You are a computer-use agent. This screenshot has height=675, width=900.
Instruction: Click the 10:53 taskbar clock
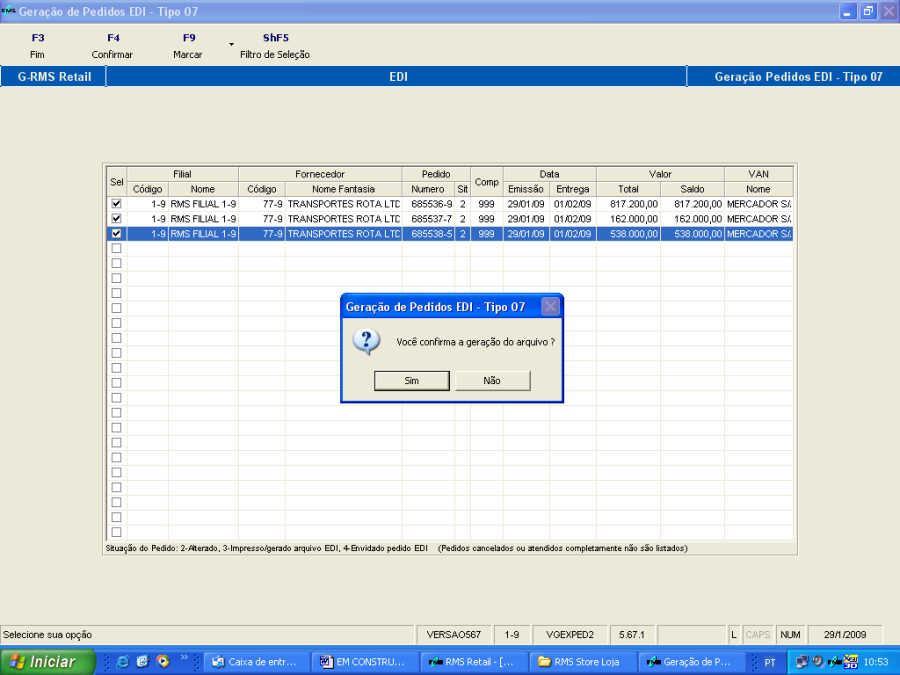[x=876, y=662]
